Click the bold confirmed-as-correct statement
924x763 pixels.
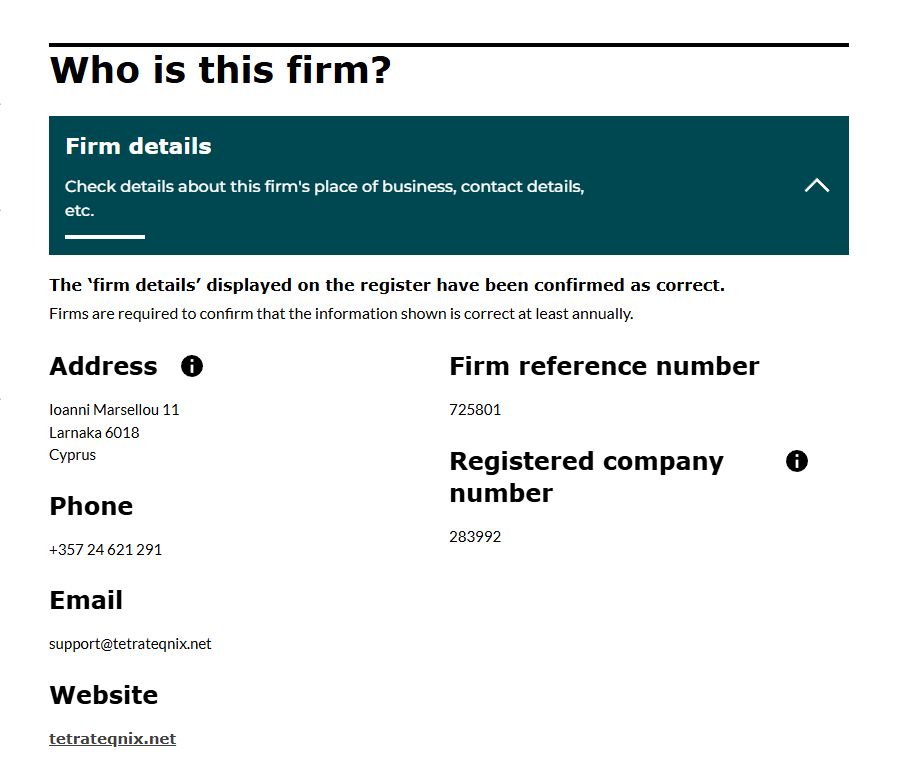click(x=387, y=285)
